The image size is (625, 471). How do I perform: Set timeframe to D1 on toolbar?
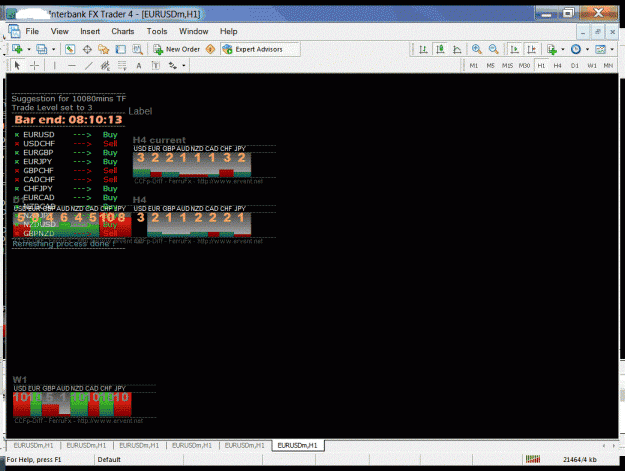click(574, 66)
